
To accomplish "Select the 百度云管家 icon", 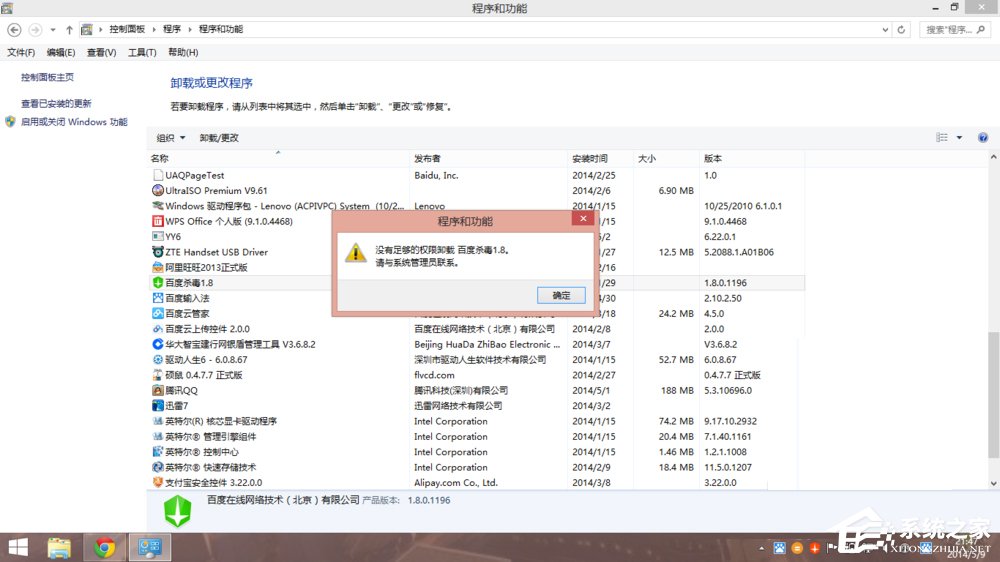I will (158, 313).
